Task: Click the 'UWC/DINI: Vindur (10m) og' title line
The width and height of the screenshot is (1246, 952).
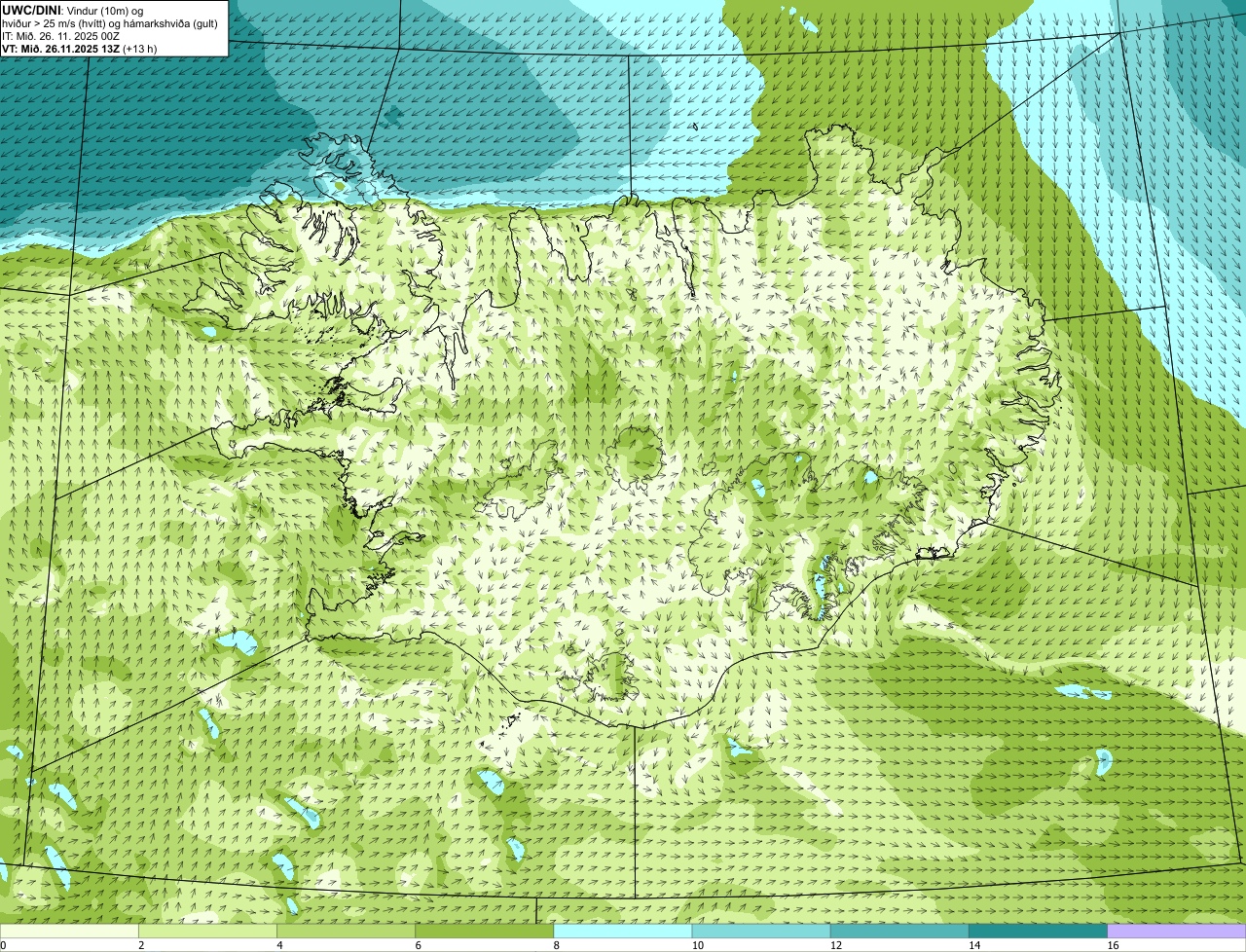Action: (x=73, y=10)
